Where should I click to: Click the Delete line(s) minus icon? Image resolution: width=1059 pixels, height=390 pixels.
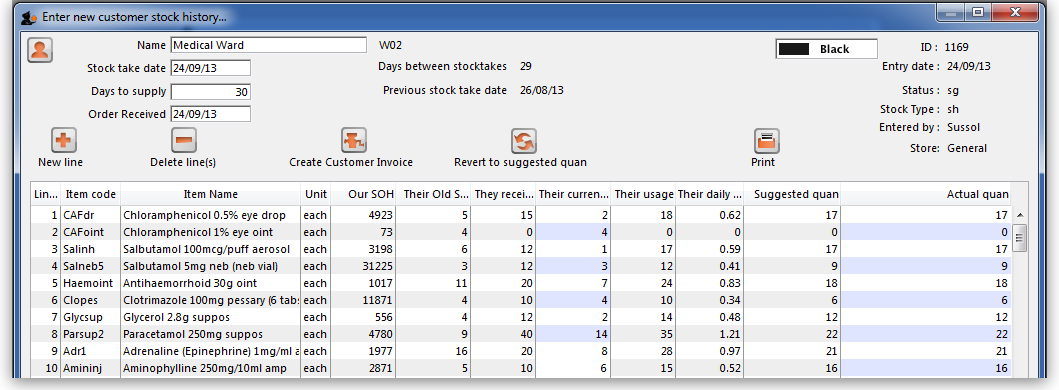[184, 141]
